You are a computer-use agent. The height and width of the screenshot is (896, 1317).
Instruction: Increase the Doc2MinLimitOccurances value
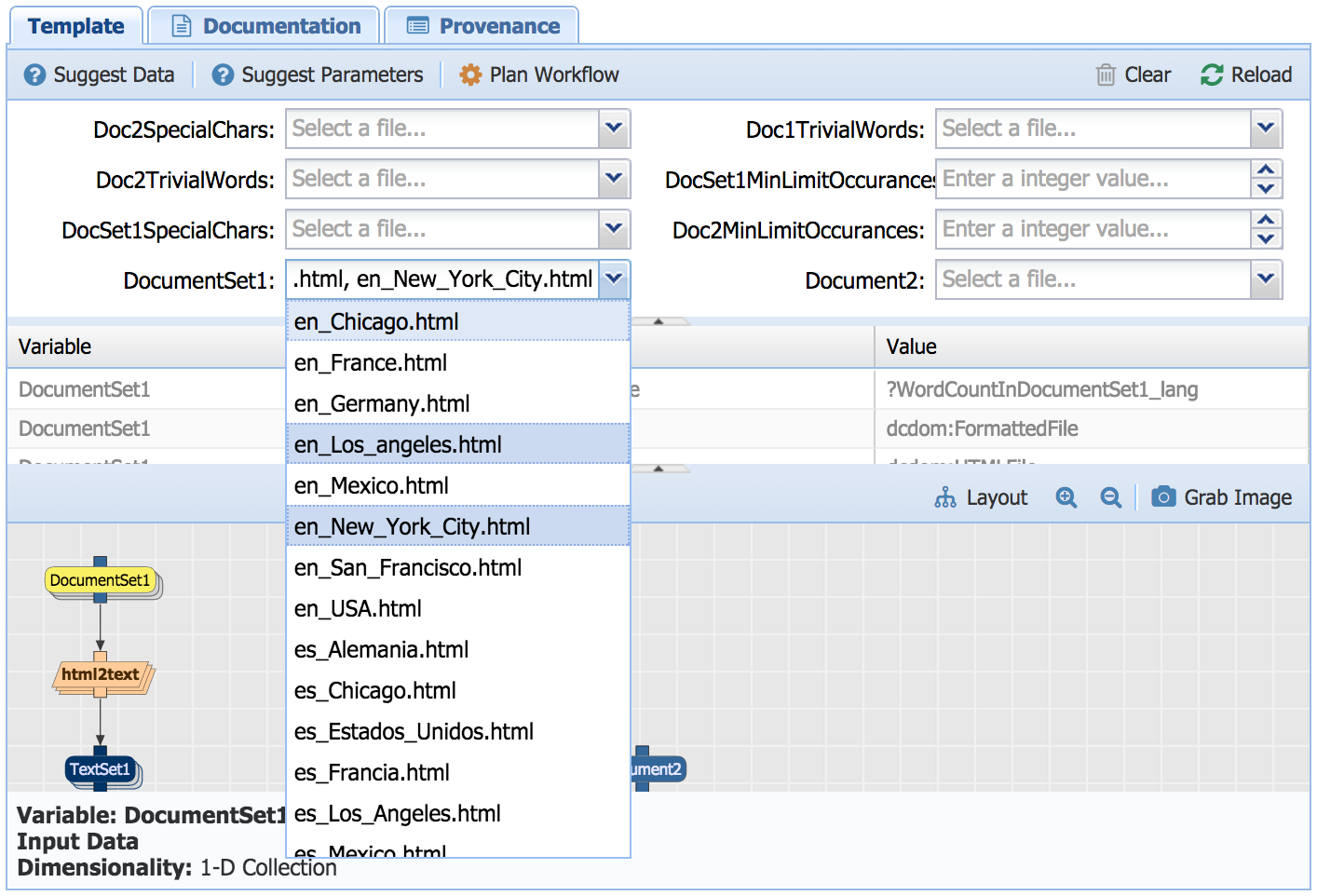[x=1265, y=220]
